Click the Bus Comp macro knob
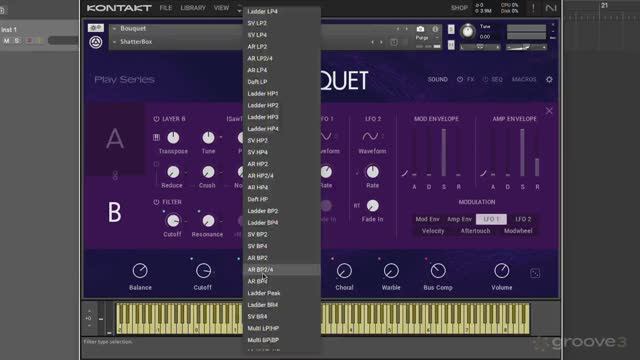This screenshot has height=360, width=640. point(438,271)
